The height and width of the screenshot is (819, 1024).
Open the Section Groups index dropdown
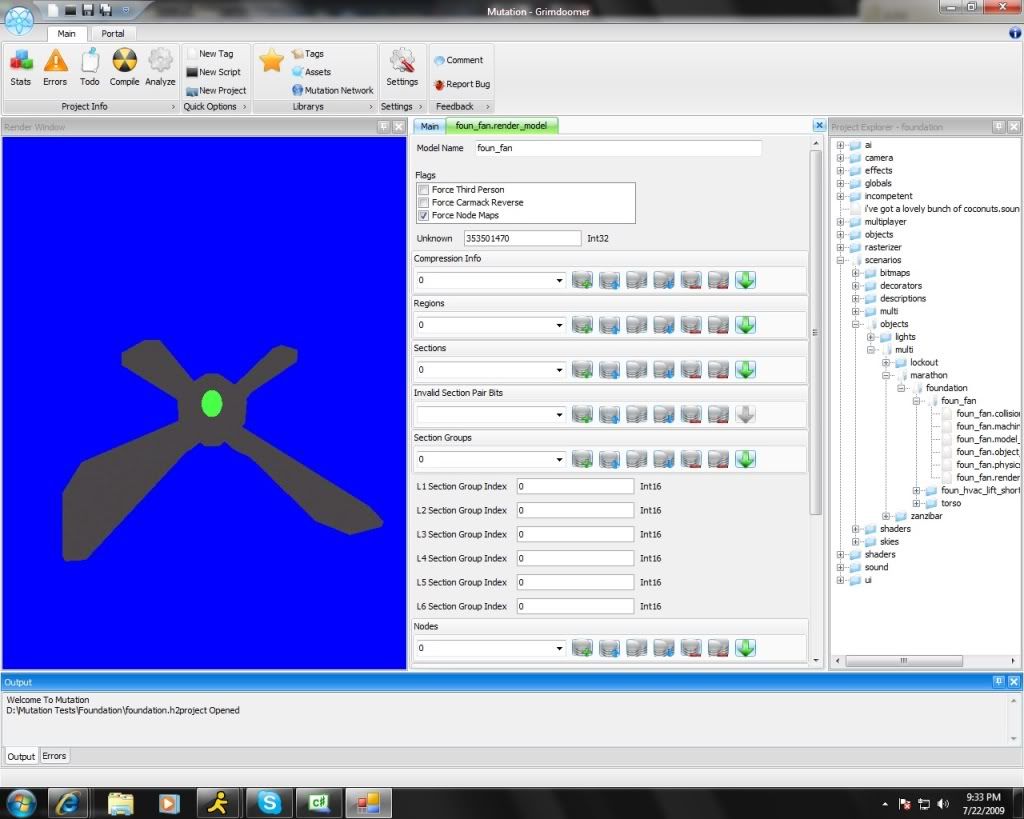pos(559,459)
